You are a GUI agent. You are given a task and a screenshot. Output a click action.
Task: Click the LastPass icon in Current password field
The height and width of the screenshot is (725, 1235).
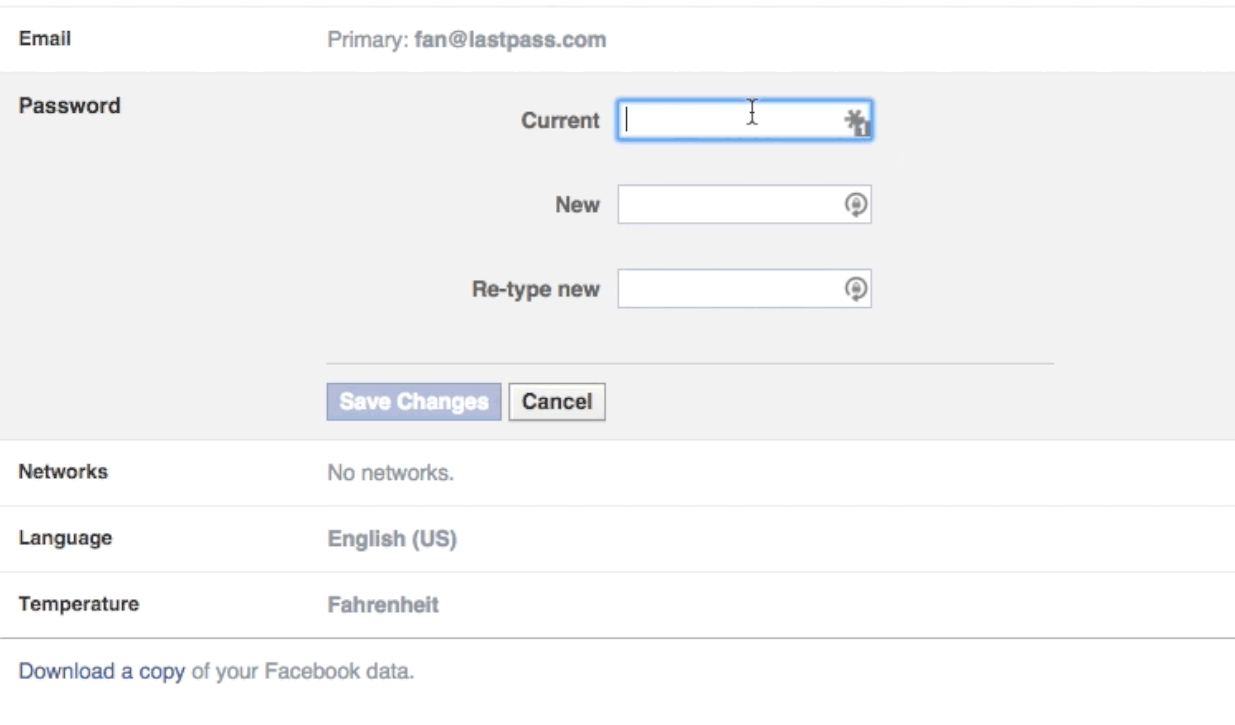point(857,122)
